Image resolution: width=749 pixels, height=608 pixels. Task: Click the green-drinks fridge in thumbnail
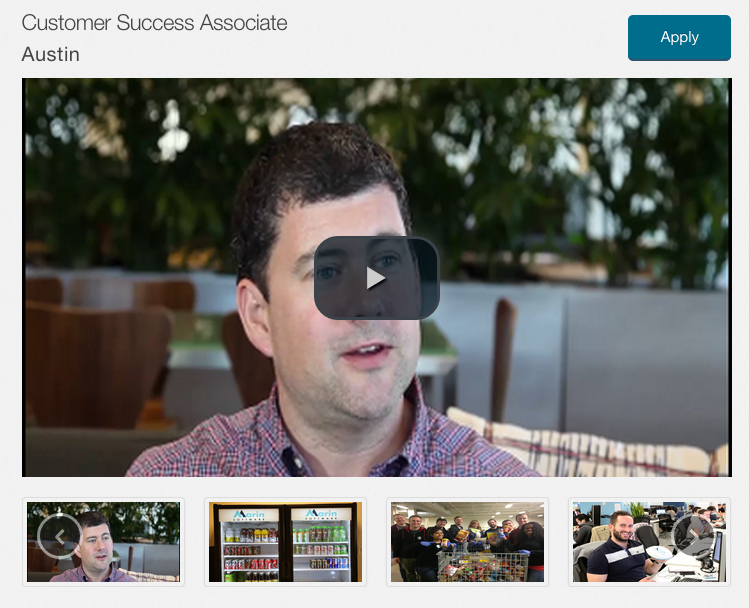point(321,542)
